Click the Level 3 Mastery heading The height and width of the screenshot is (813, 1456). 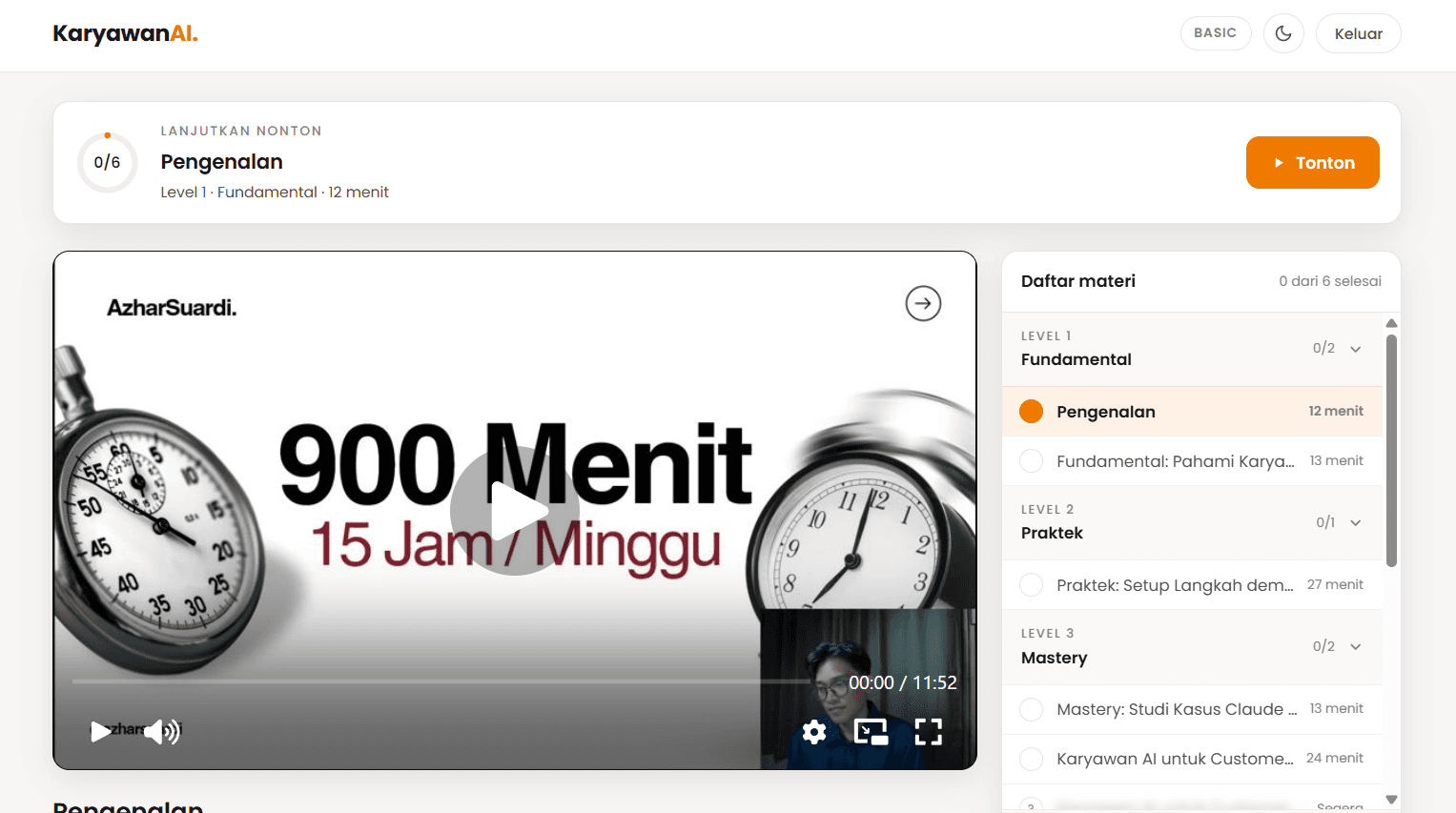tap(1054, 658)
